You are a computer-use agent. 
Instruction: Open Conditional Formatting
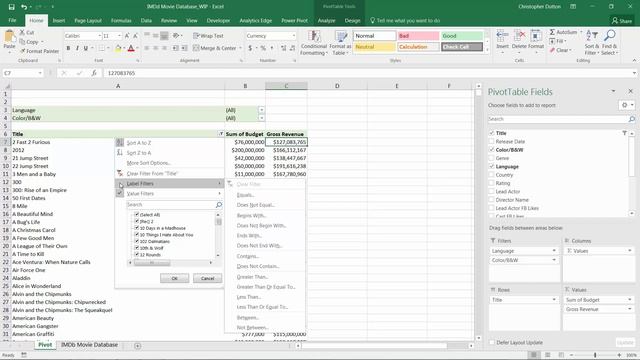313,42
